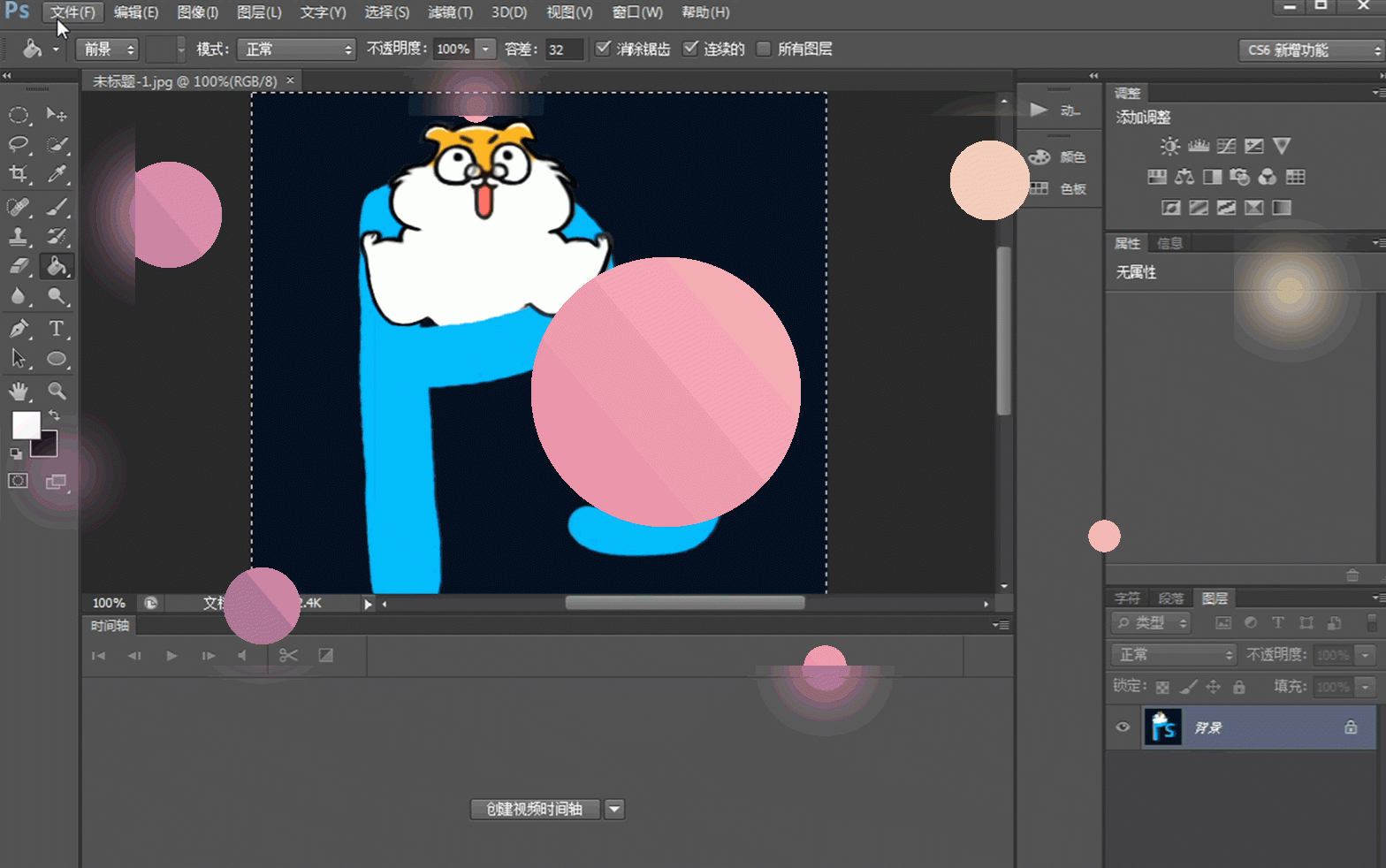The height and width of the screenshot is (868, 1386).
Task: Select the Dodge tool
Action: coord(57,296)
